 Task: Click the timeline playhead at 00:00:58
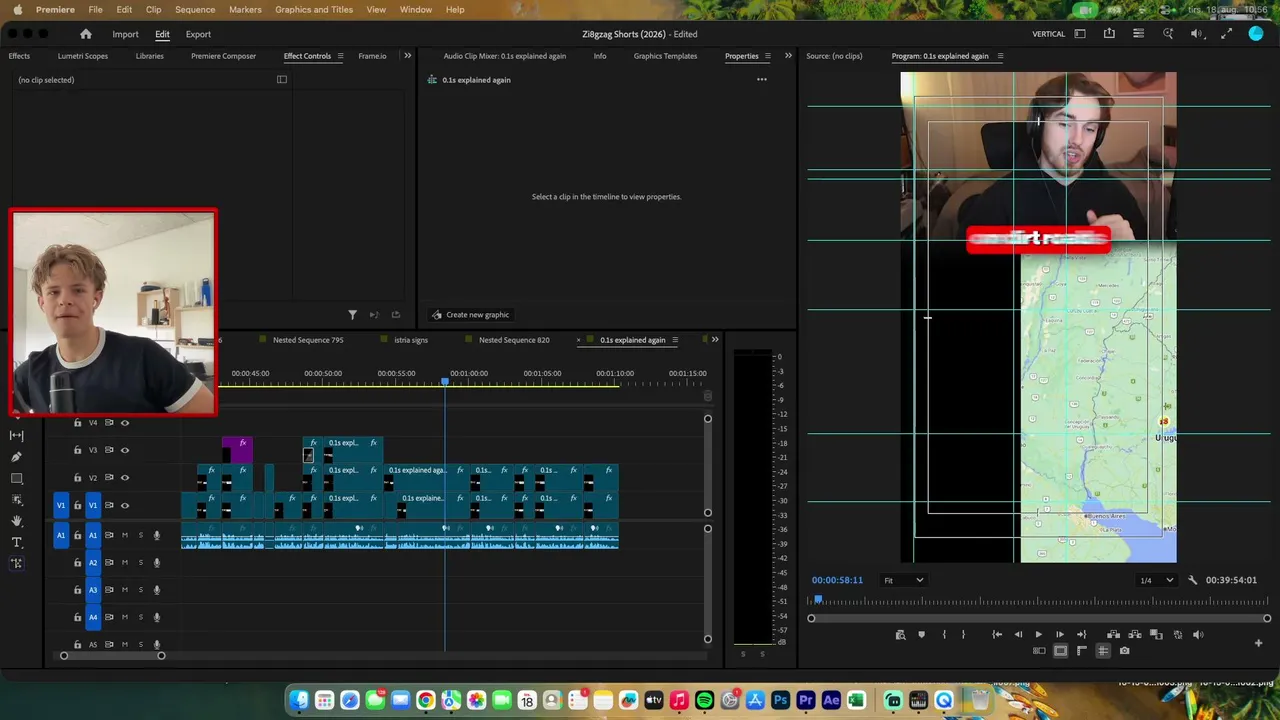click(x=445, y=382)
